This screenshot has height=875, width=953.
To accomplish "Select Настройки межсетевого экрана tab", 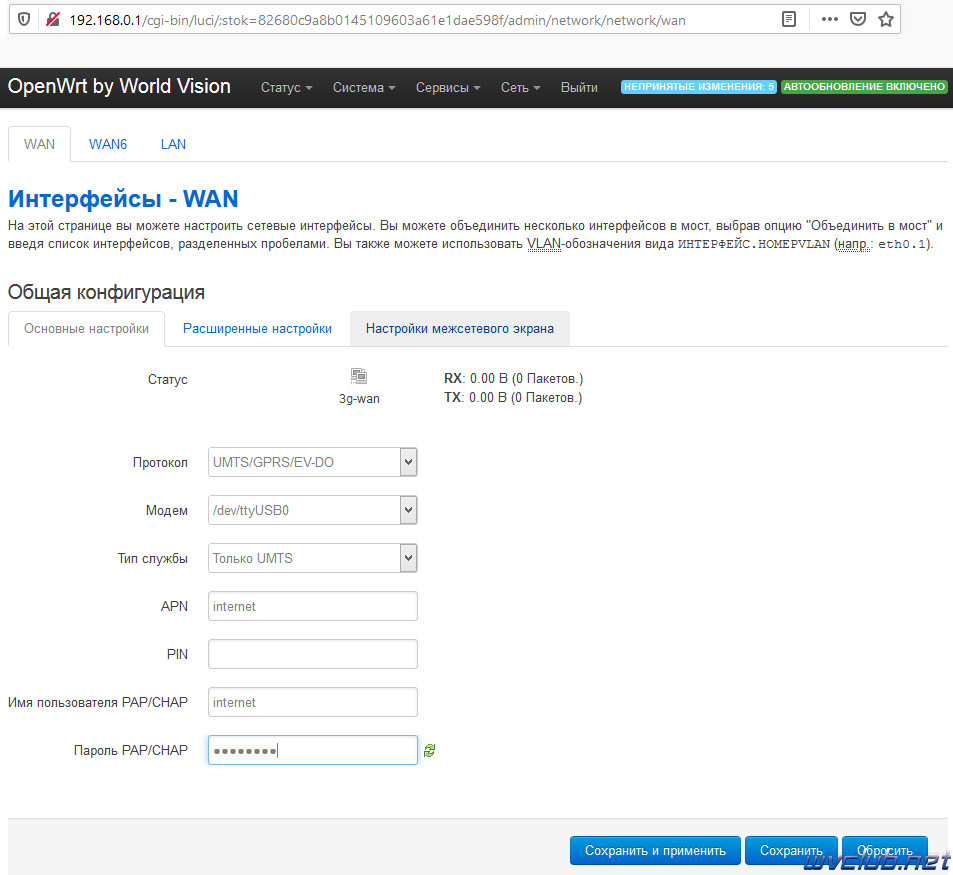I will click(x=459, y=329).
